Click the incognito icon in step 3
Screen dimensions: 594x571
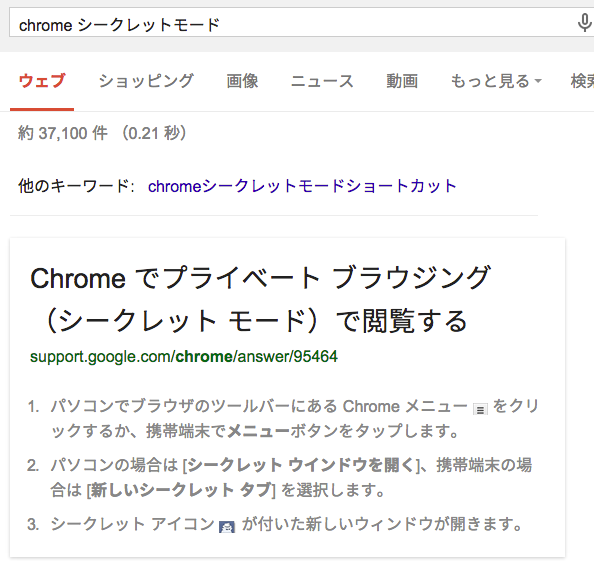click(x=227, y=527)
